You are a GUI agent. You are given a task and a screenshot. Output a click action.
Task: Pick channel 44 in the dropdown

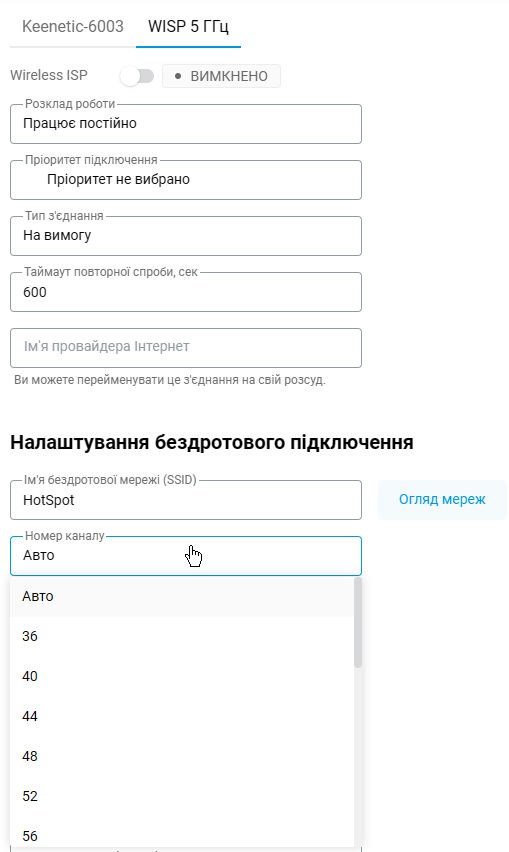tap(181, 717)
